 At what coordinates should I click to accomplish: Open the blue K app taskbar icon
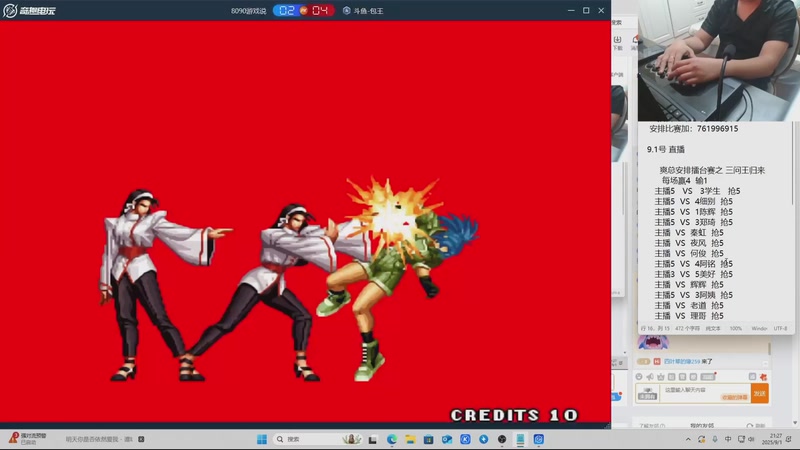(465, 439)
